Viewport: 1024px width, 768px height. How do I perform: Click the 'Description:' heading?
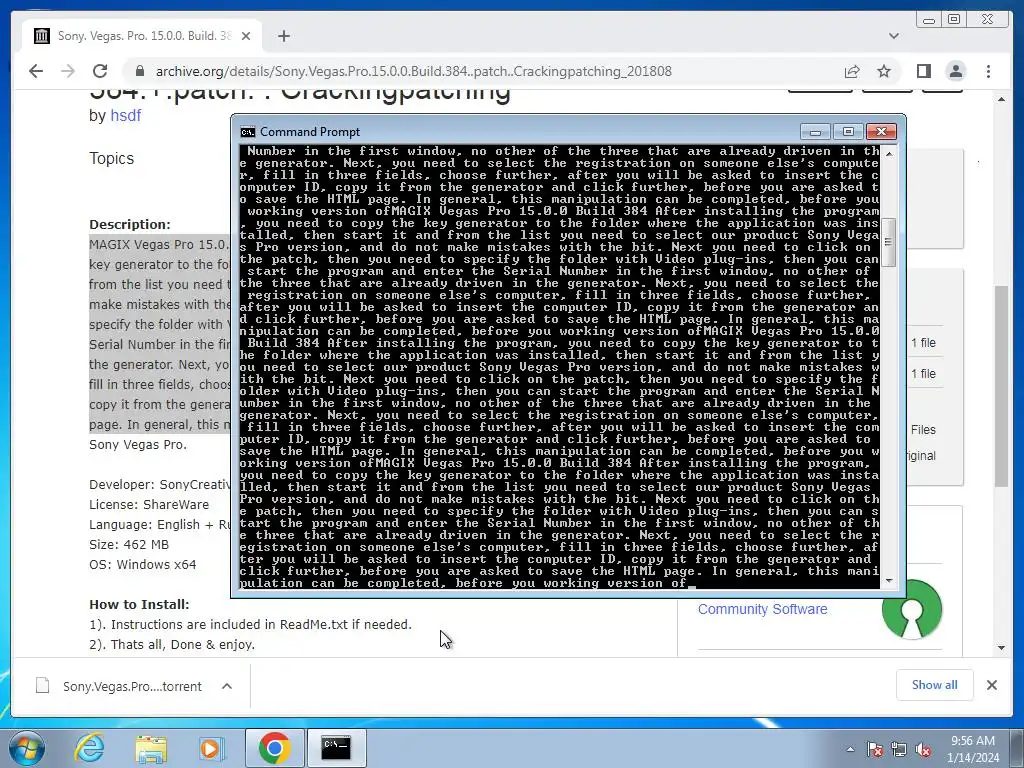click(129, 225)
